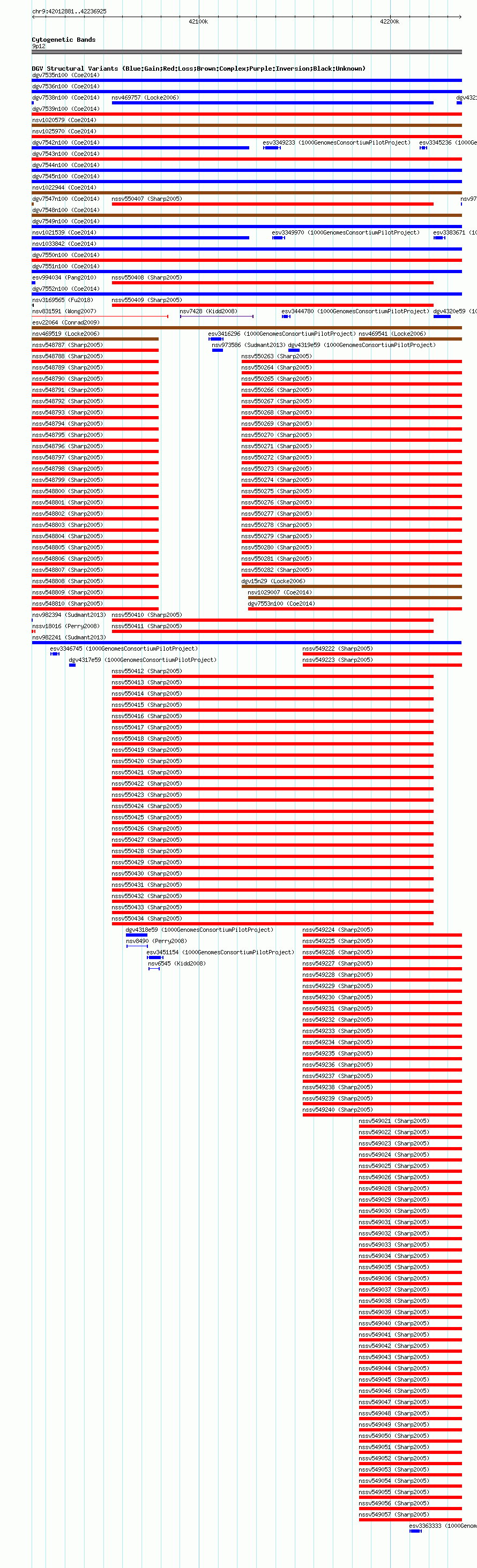Screen dimensions: 477x1568
Task: Click the DGV Structural Variants track title
Action: coord(199,69)
